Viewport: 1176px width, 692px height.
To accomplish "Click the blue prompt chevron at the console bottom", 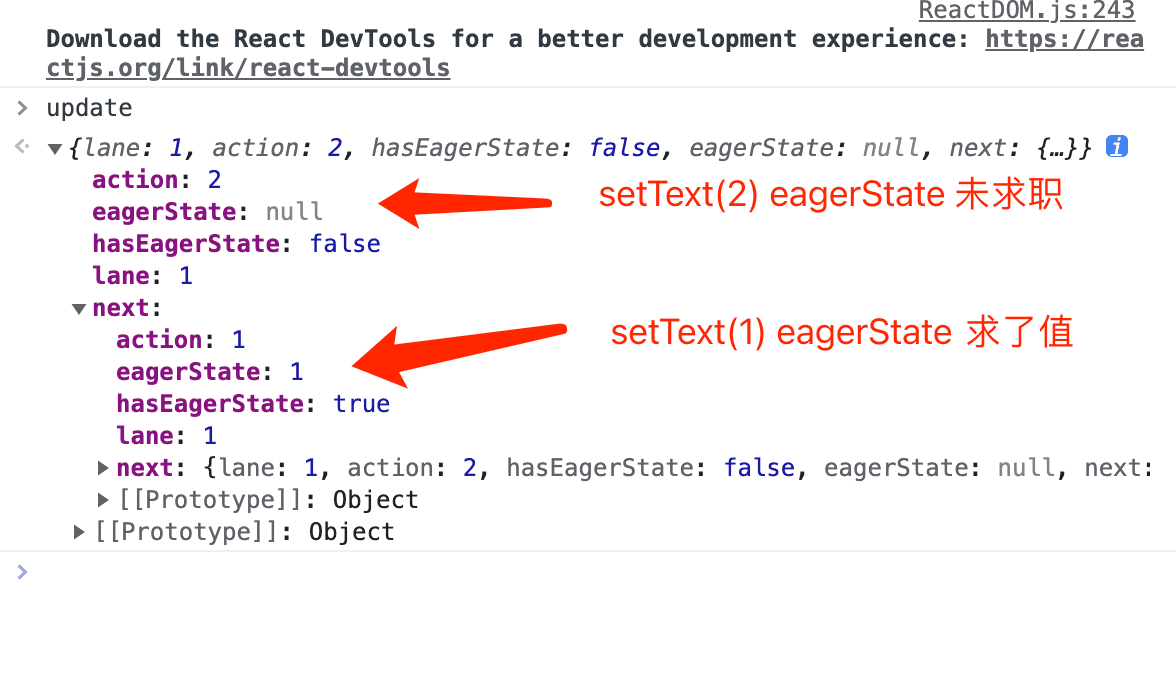I will click(x=23, y=572).
